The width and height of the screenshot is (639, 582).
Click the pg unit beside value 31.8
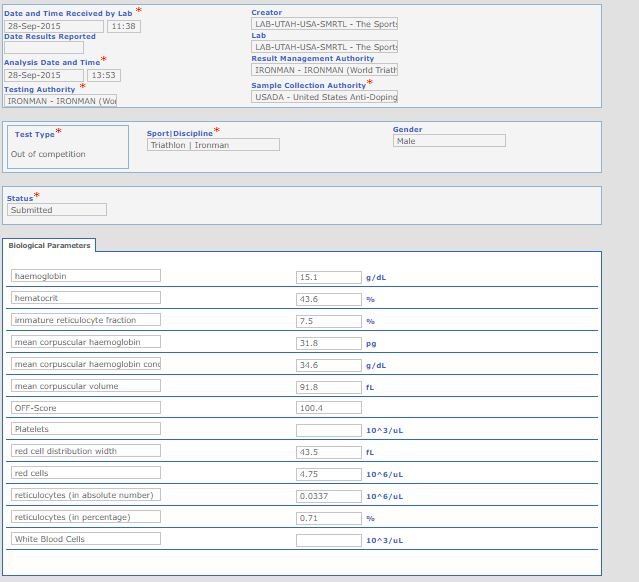point(371,344)
